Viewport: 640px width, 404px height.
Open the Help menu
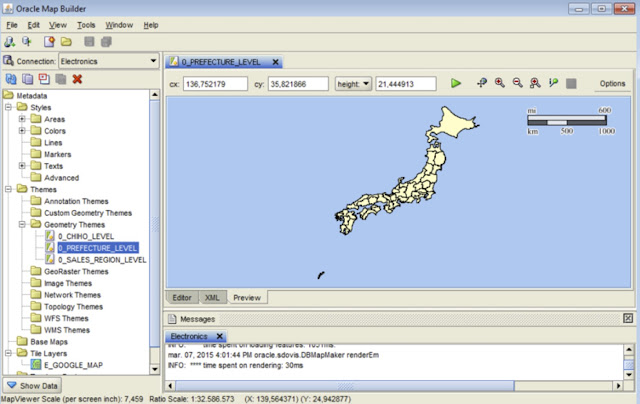(x=151, y=25)
